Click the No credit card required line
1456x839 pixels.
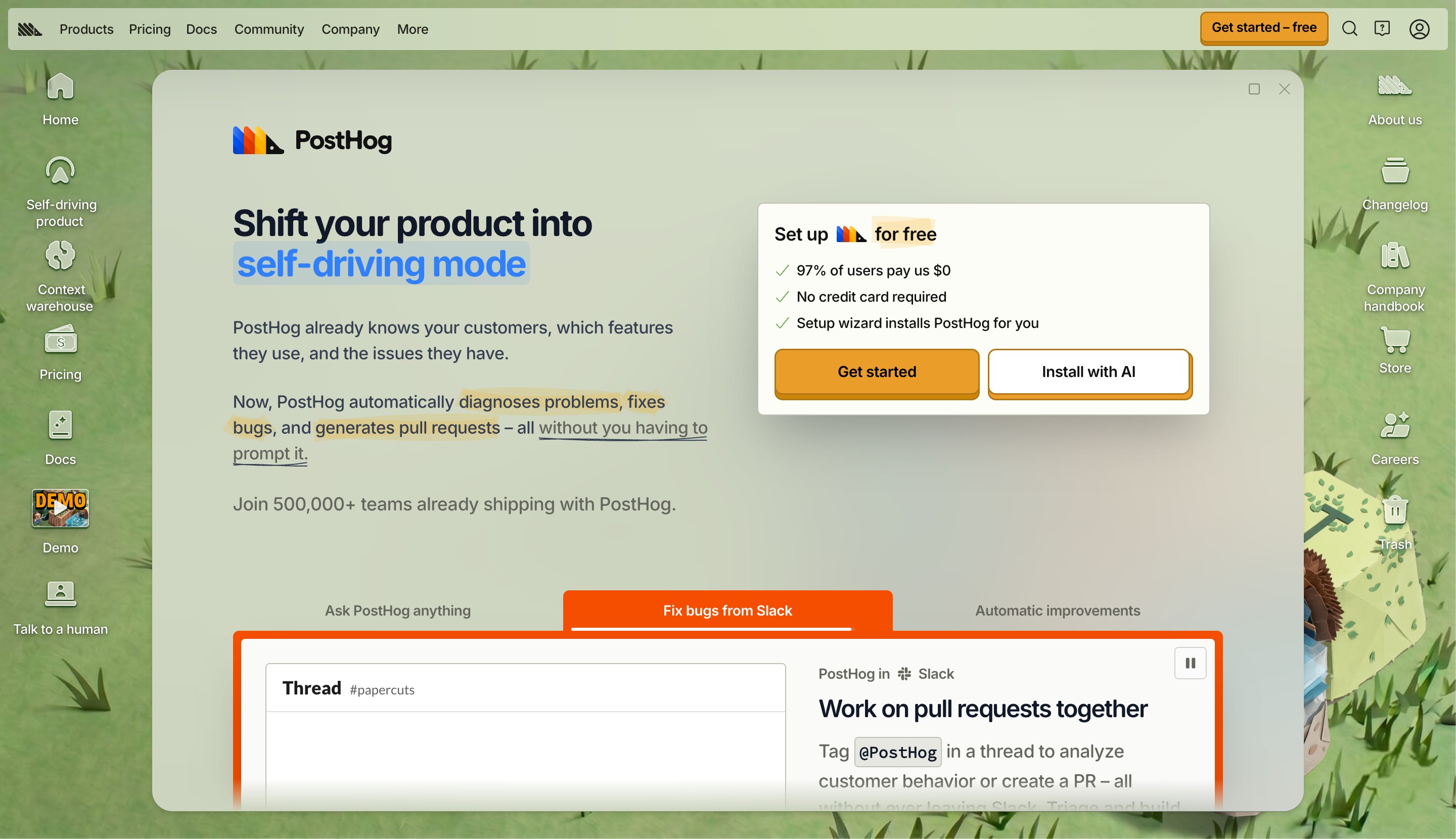[872, 297]
